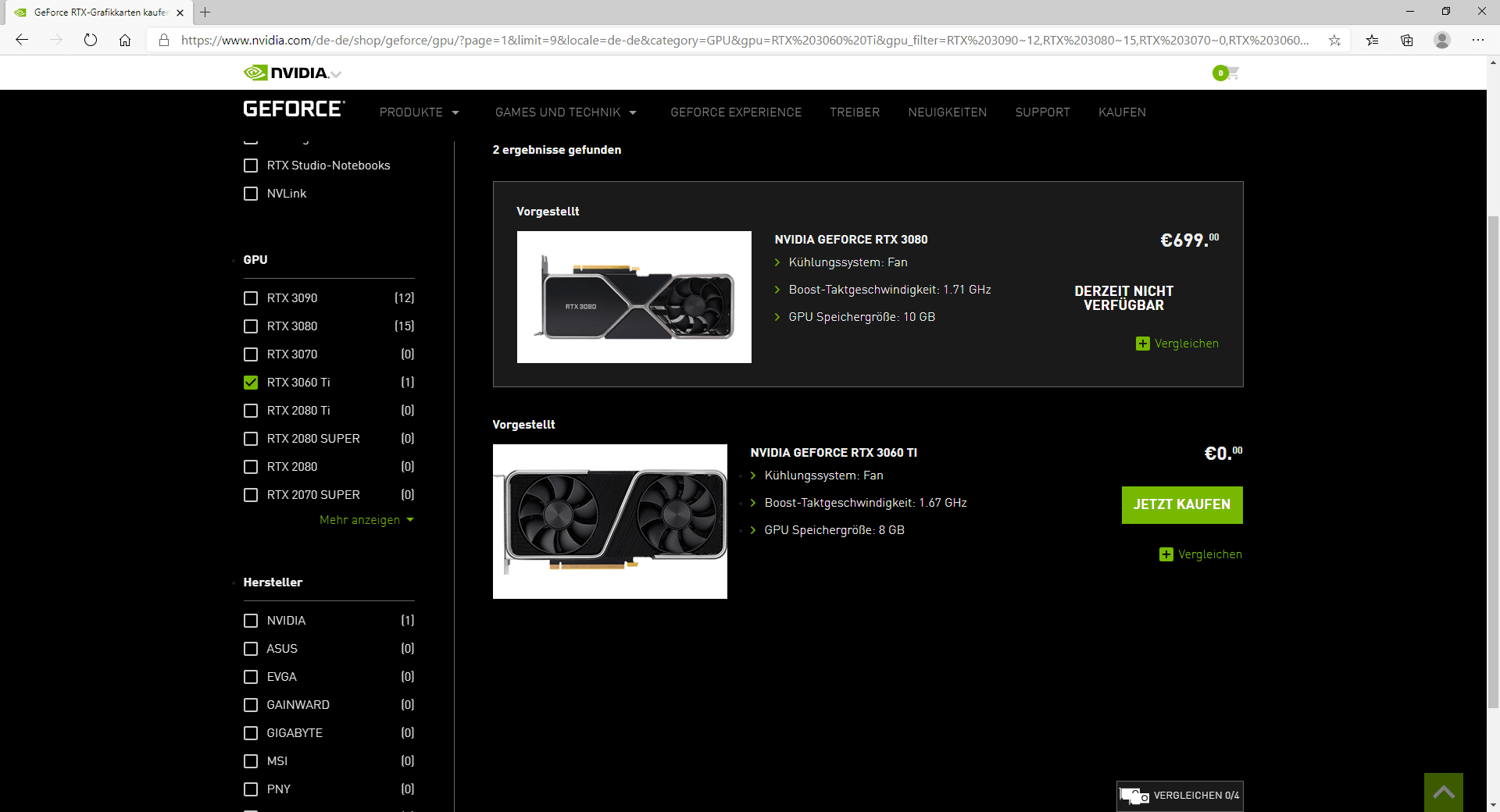Viewport: 1500px width, 812px height.
Task: Open a new browser tab
Action: (x=205, y=12)
